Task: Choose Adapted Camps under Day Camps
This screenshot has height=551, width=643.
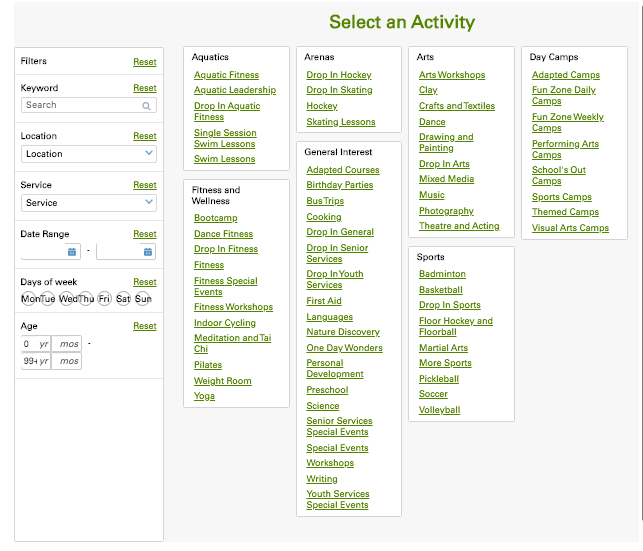Action: coord(566,75)
